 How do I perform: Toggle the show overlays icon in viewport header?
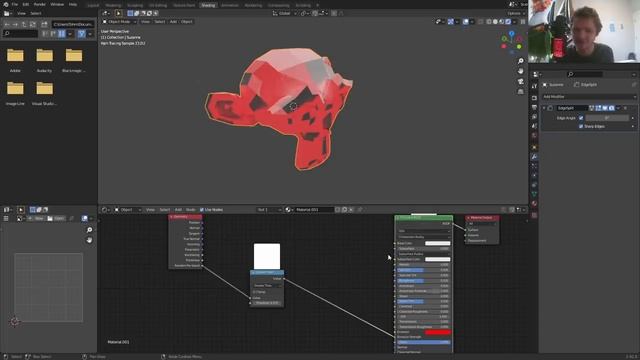466,22
